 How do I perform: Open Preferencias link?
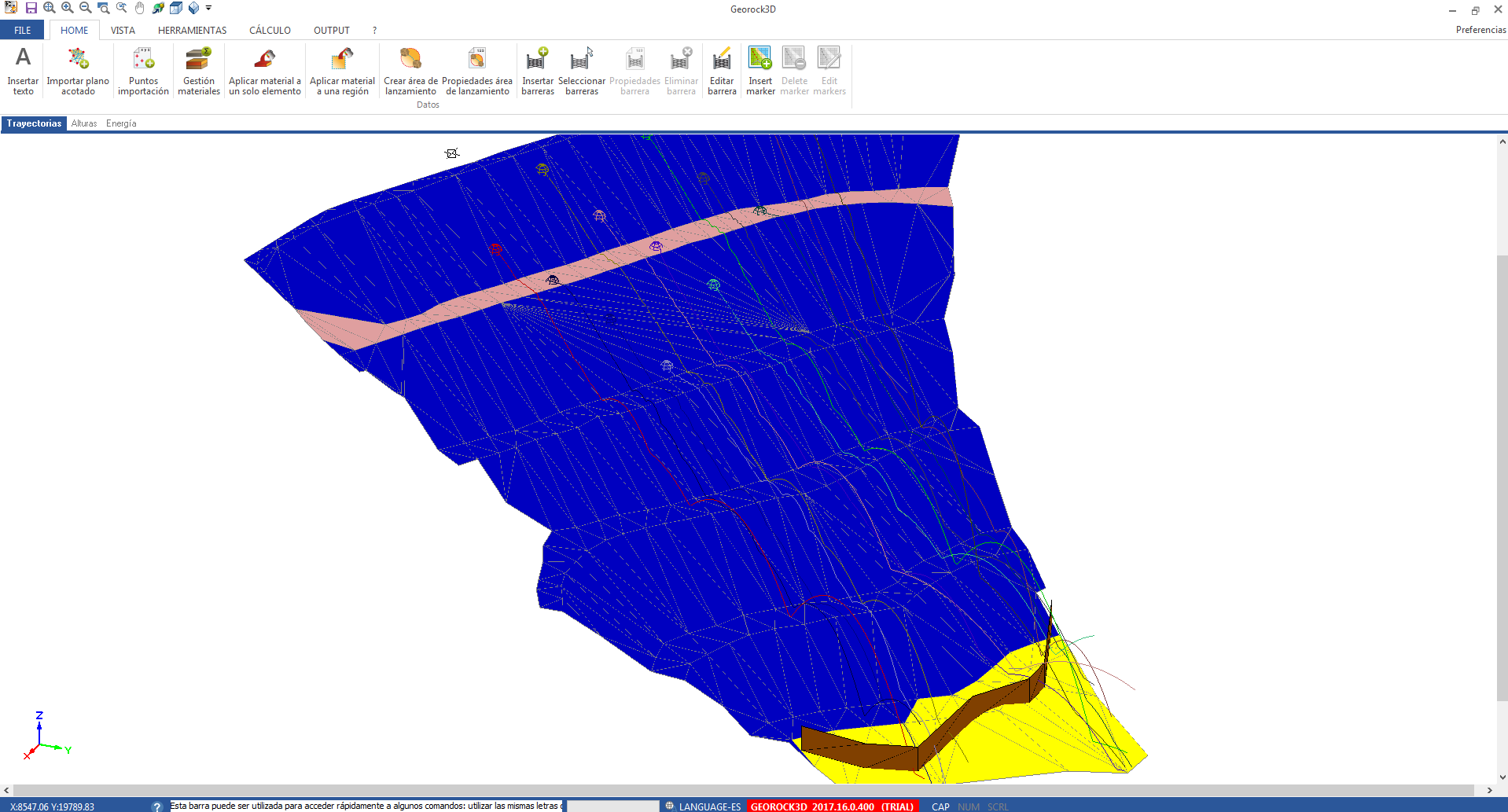click(1480, 30)
